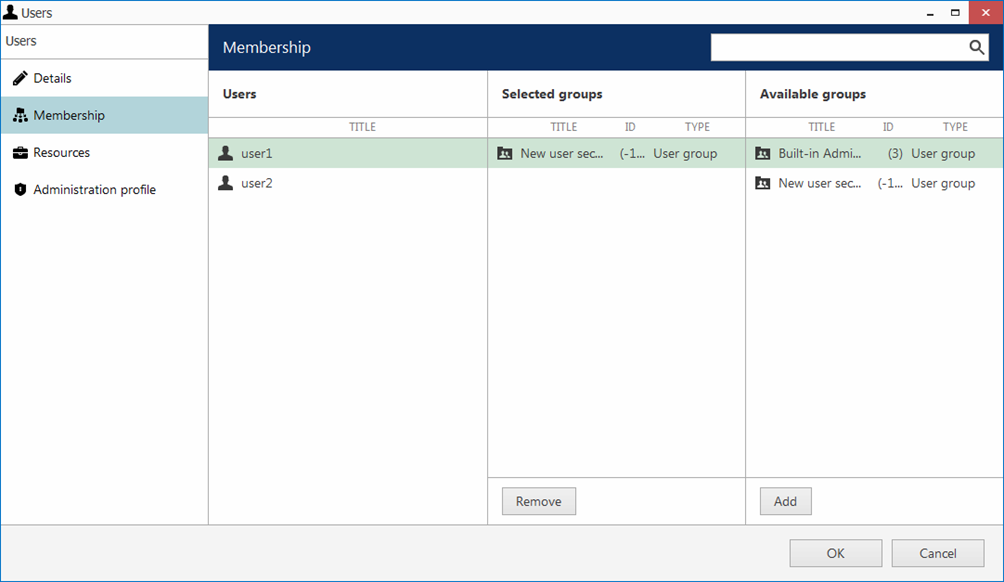
Task: Click the pencil icon beside Details
Action: click(20, 78)
